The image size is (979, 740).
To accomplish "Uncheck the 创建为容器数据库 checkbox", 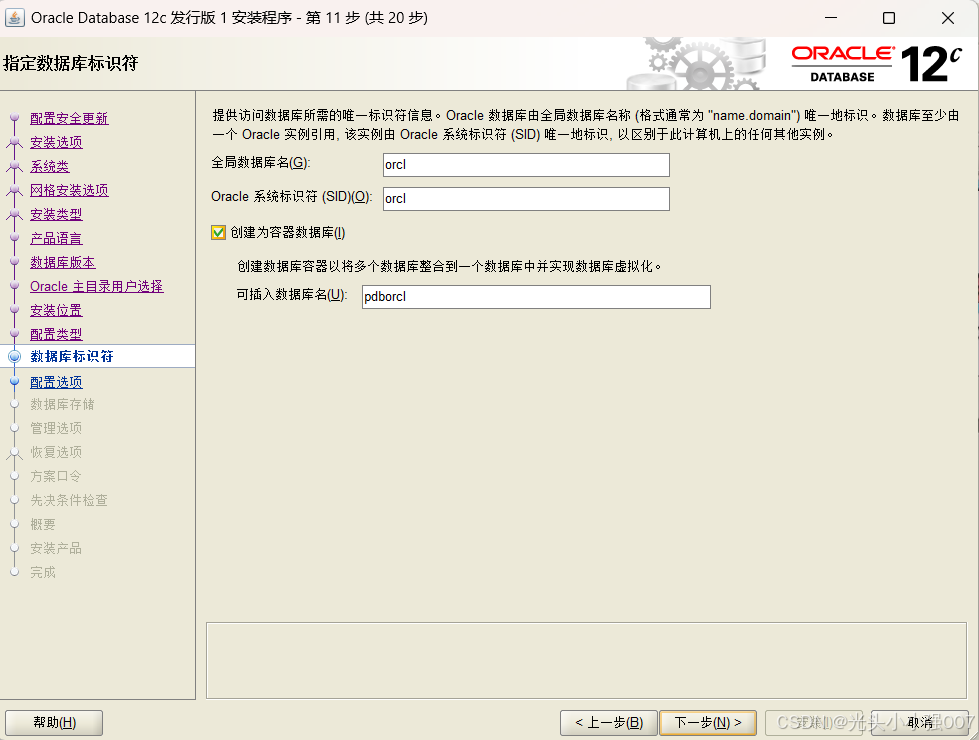I will click(x=217, y=232).
